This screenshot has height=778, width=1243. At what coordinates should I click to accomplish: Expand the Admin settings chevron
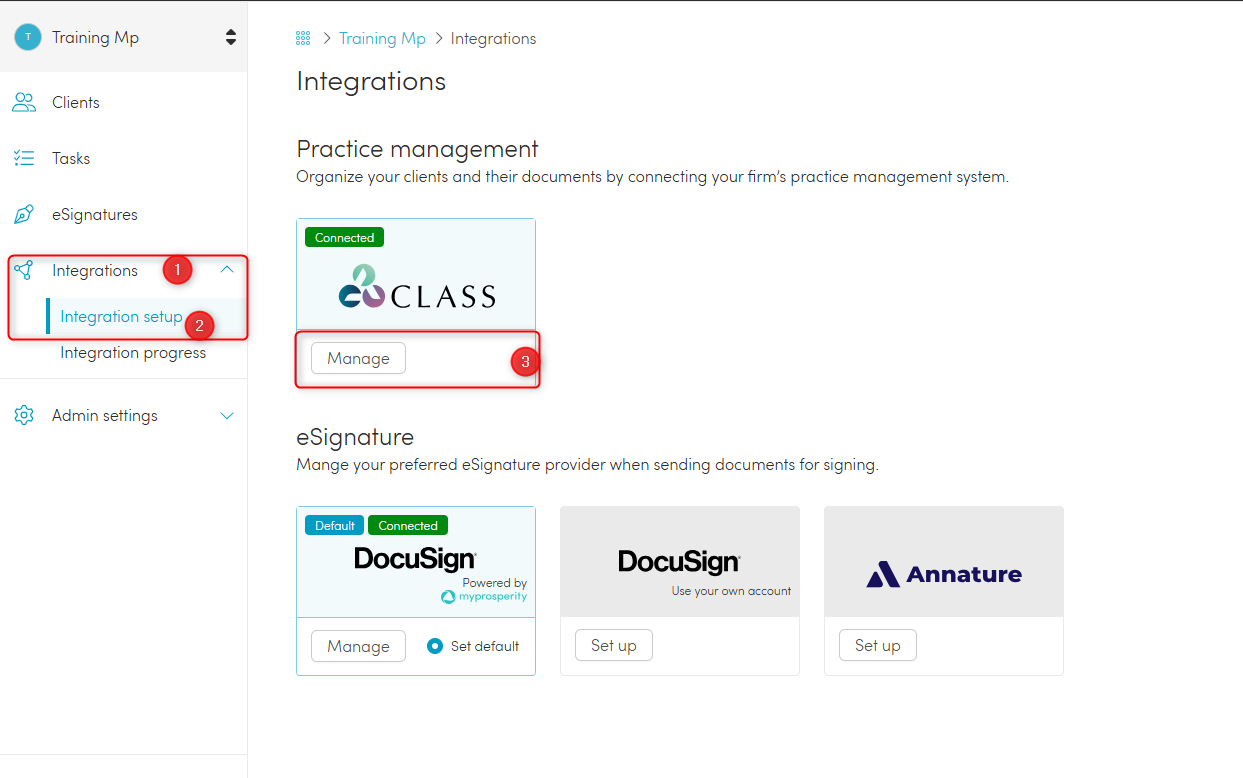point(227,415)
